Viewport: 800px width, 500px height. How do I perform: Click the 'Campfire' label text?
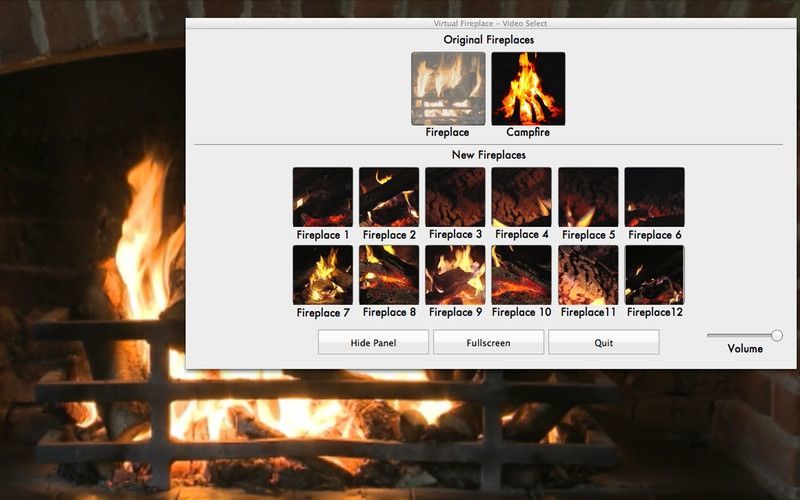click(x=528, y=132)
